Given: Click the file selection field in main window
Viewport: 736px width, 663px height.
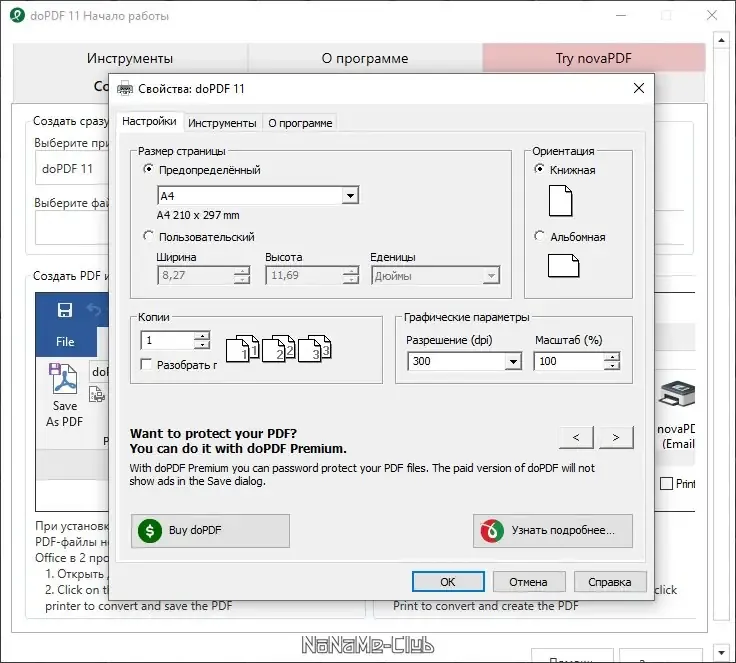Looking at the screenshot, I should click(x=72, y=227).
